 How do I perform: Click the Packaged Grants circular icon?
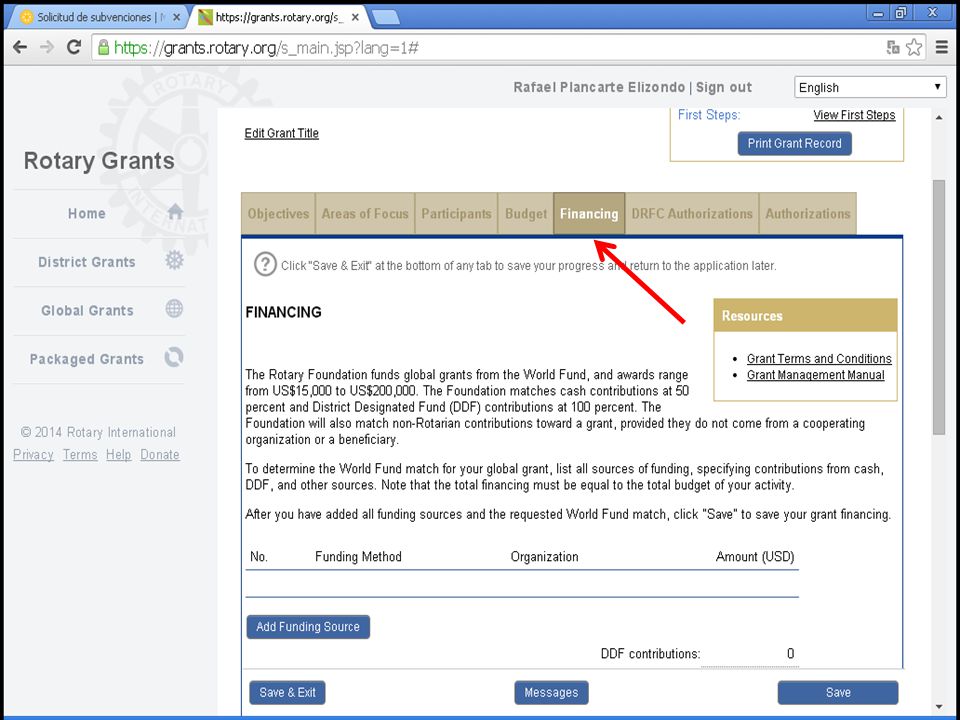click(x=174, y=357)
